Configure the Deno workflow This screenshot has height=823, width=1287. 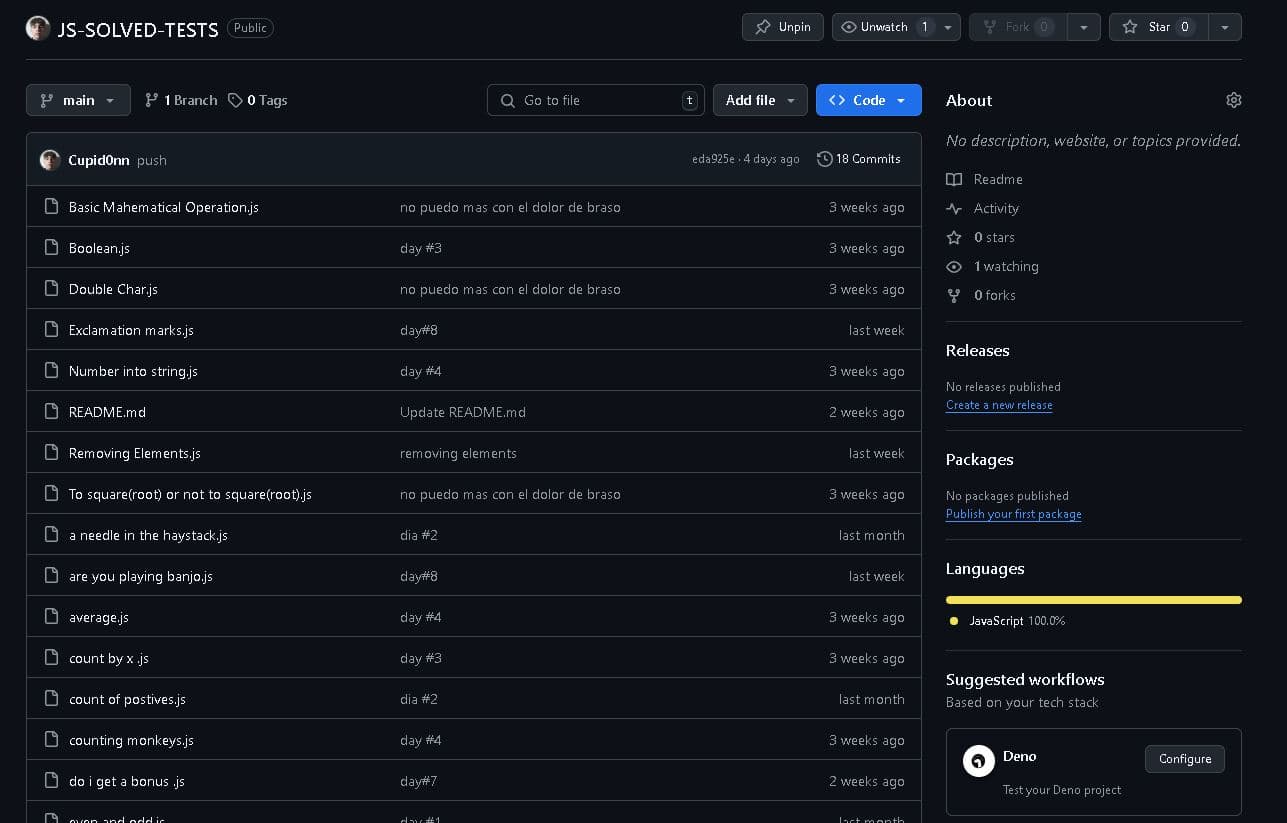(x=1185, y=759)
